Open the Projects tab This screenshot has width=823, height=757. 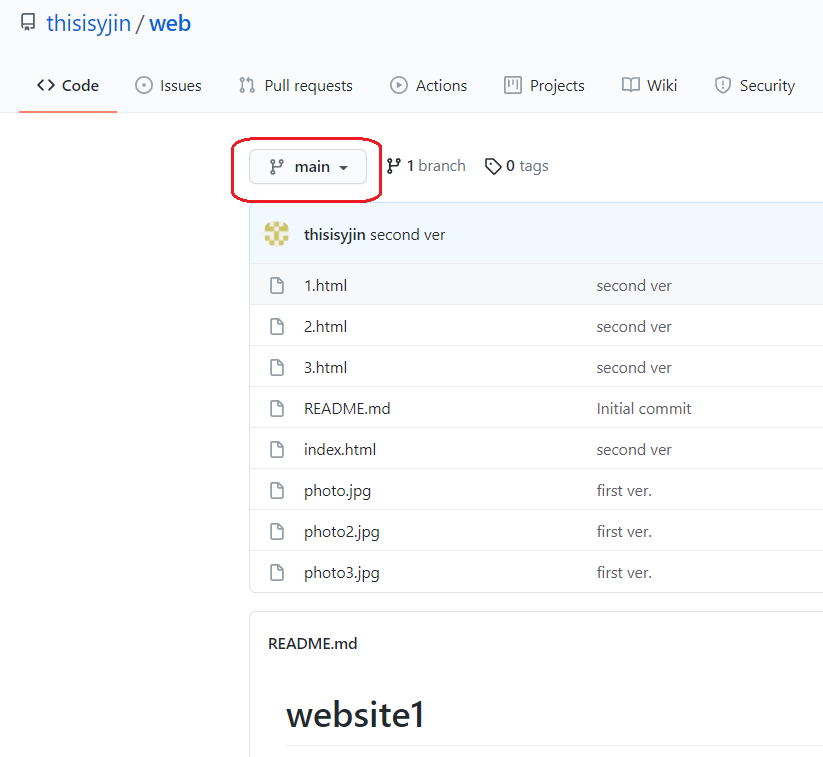[x=544, y=85]
